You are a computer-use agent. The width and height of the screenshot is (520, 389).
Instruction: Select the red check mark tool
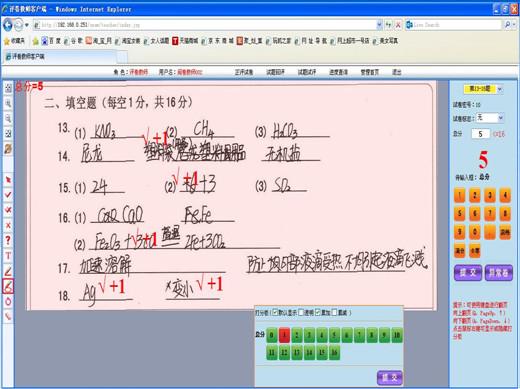[8, 195]
